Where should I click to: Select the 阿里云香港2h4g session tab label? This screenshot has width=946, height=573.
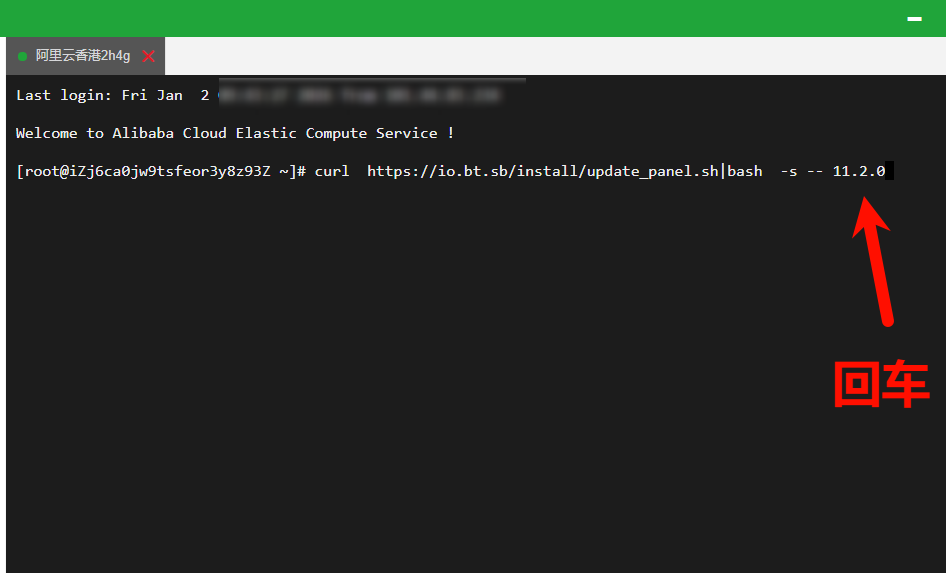click(83, 56)
